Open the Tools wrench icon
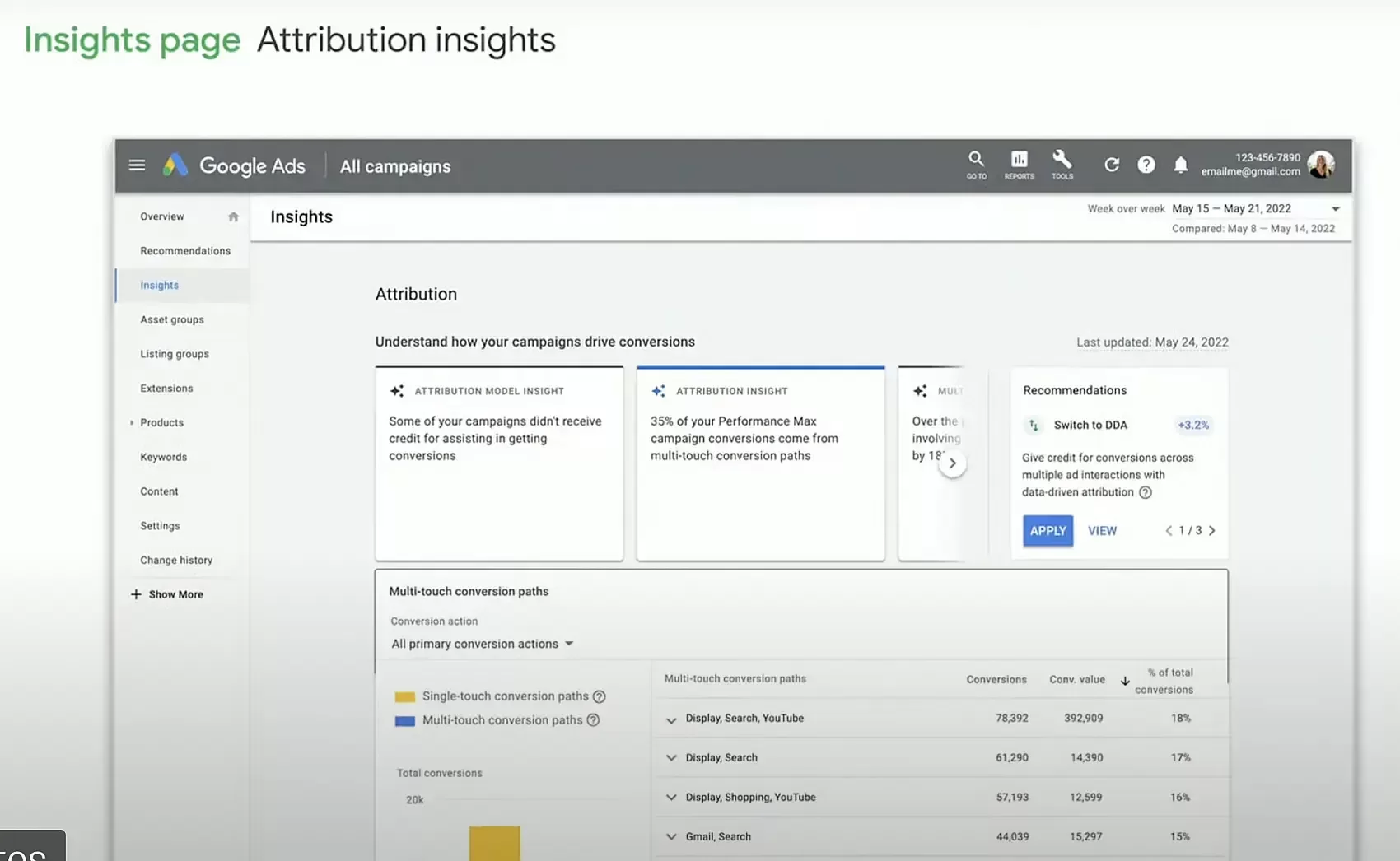Viewport: 1400px width, 861px height. click(1062, 165)
